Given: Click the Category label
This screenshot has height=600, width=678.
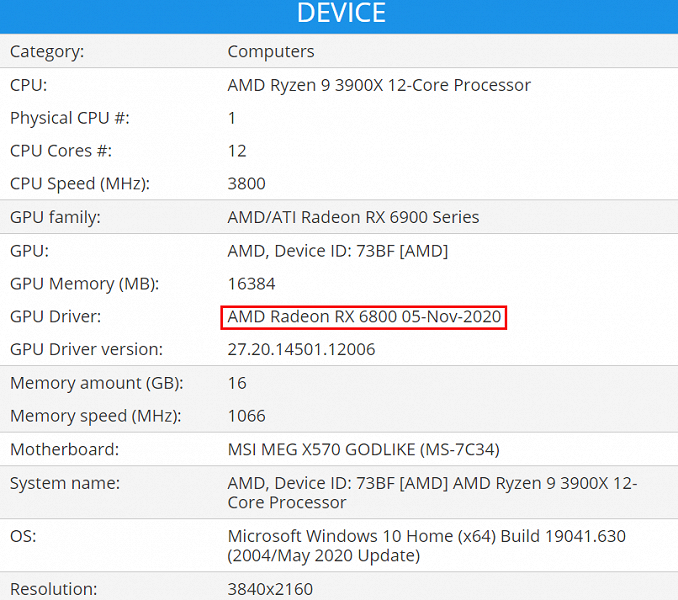Looking at the screenshot, I should [47, 51].
